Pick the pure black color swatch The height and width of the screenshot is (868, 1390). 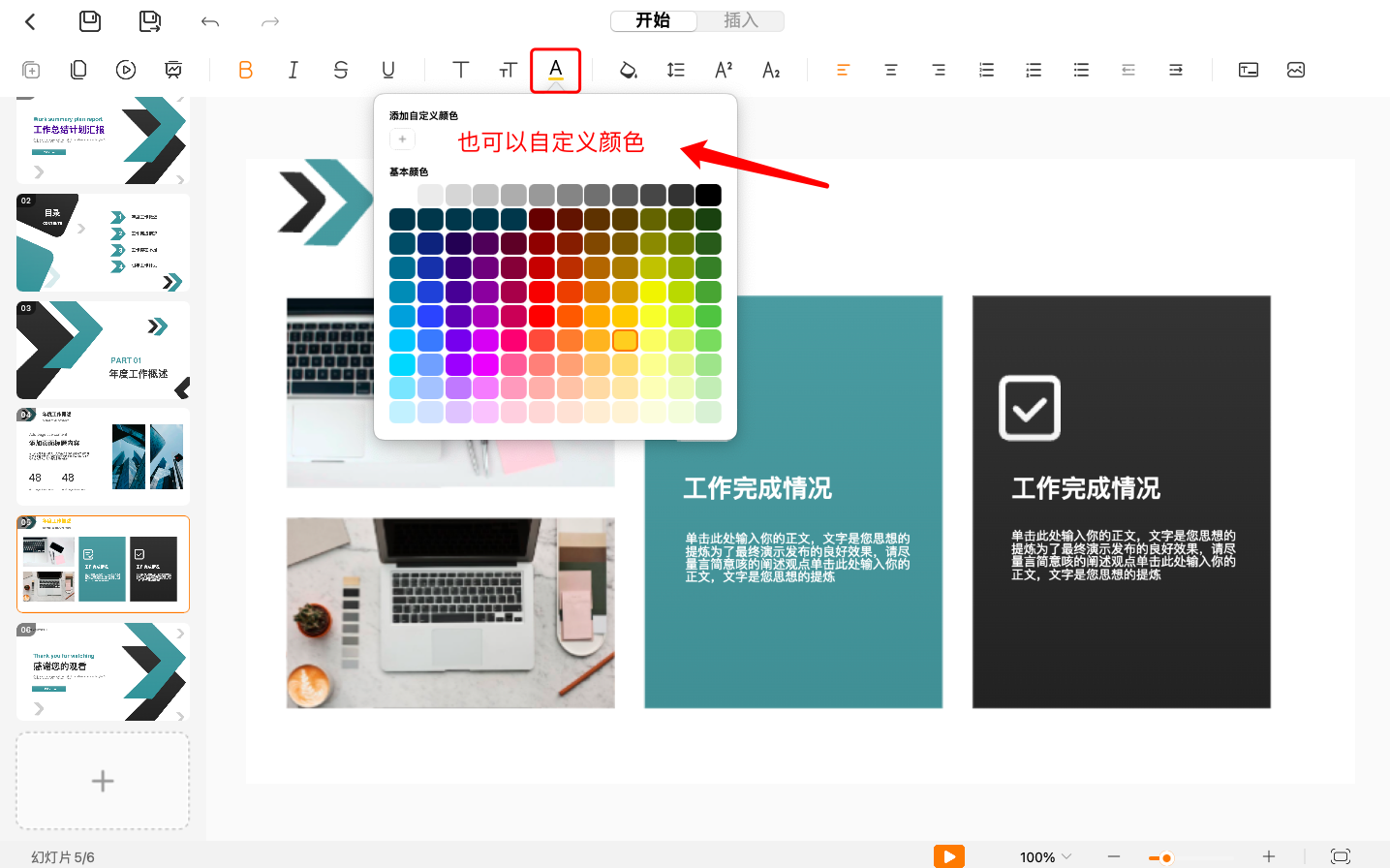pos(708,195)
